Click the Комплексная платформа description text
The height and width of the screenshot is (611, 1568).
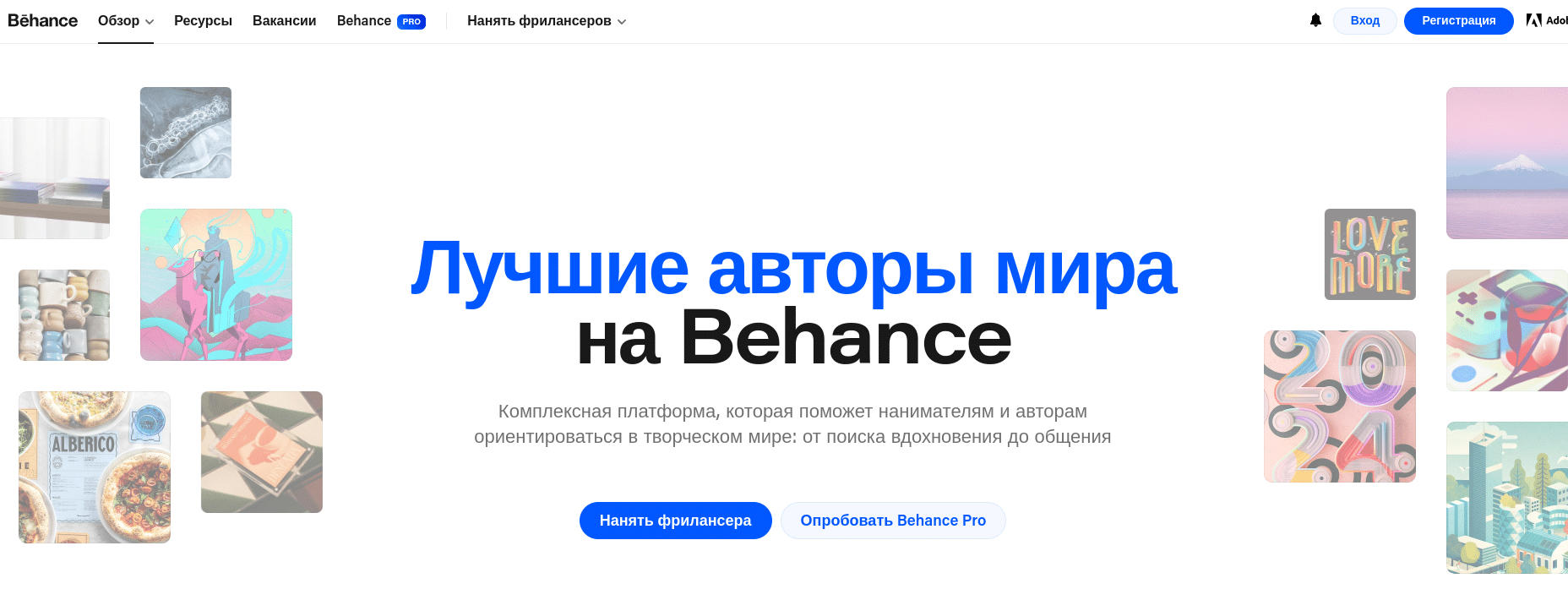click(792, 424)
